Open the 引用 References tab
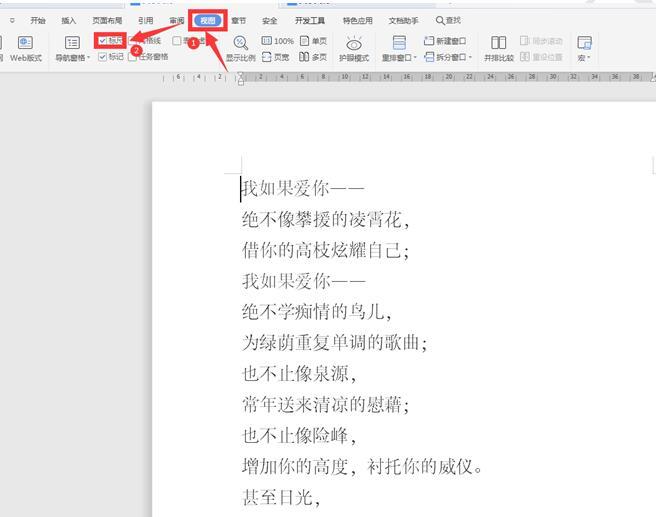Image resolution: width=656 pixels, height=517 pixels. pos(146,20)
